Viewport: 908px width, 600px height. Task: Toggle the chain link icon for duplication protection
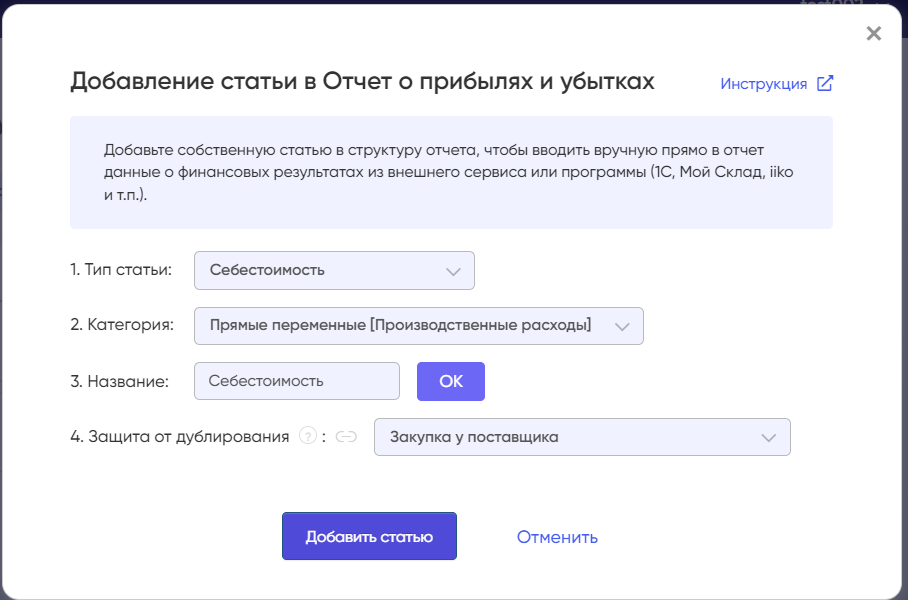(346, 437)
